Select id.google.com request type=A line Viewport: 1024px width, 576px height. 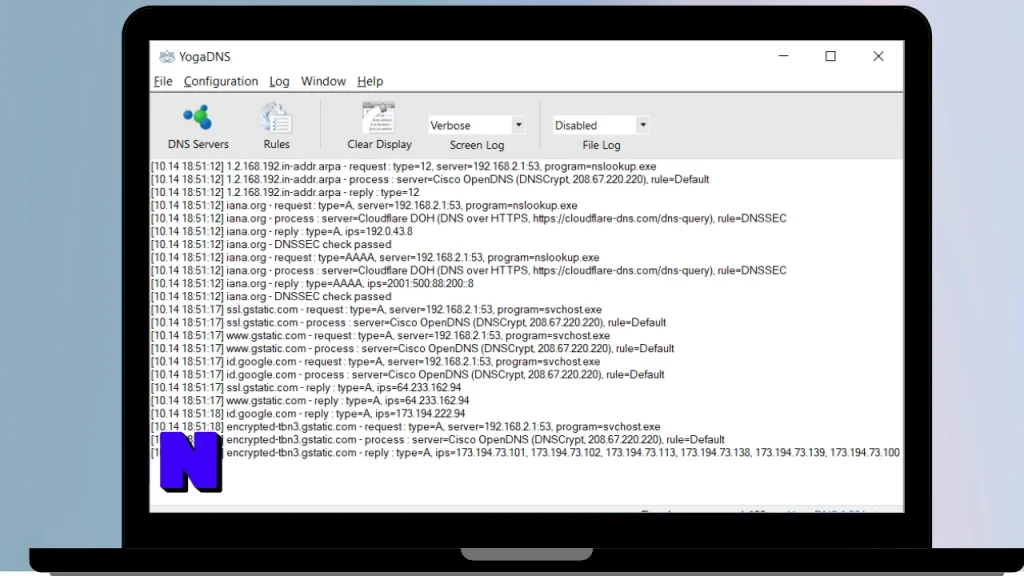click(x=376, y=362)
